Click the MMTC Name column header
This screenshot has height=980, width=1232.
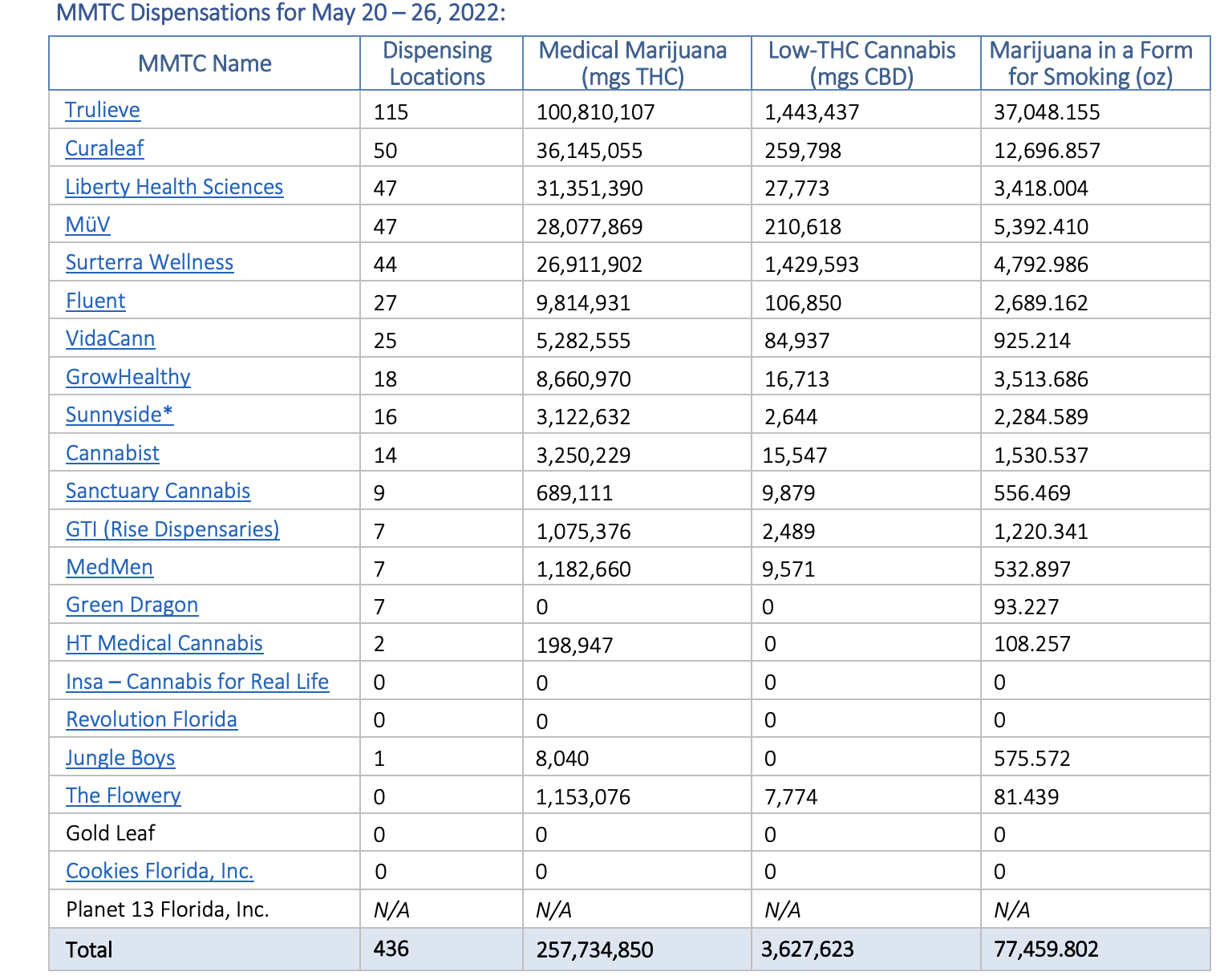pos(205,63)
